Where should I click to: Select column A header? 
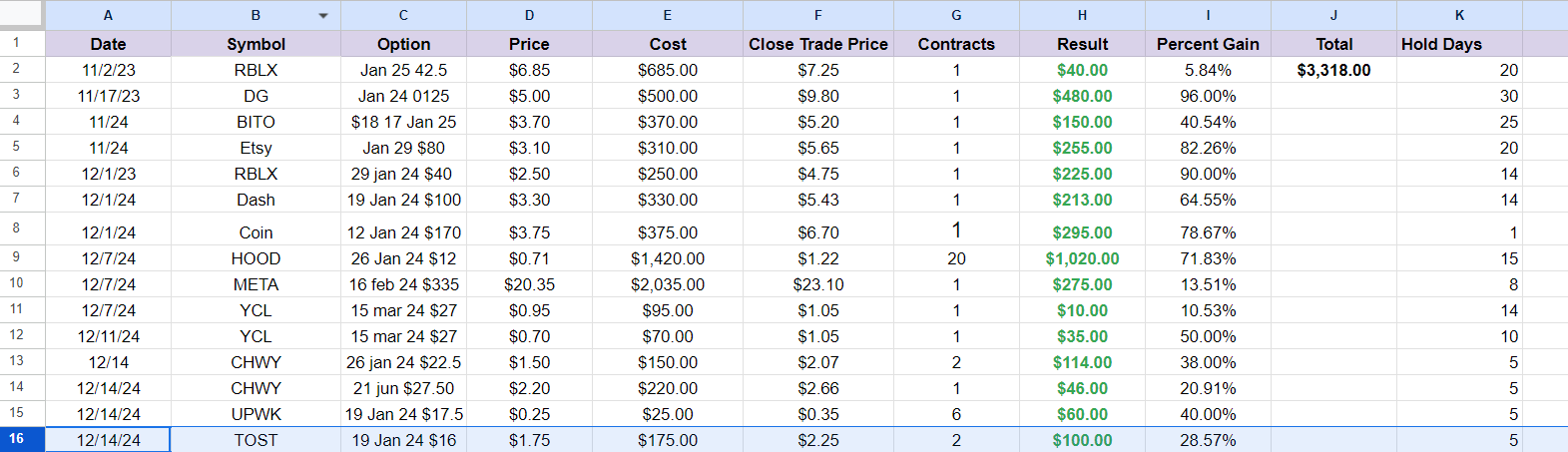pyautogui.click(x=108, y=15)
